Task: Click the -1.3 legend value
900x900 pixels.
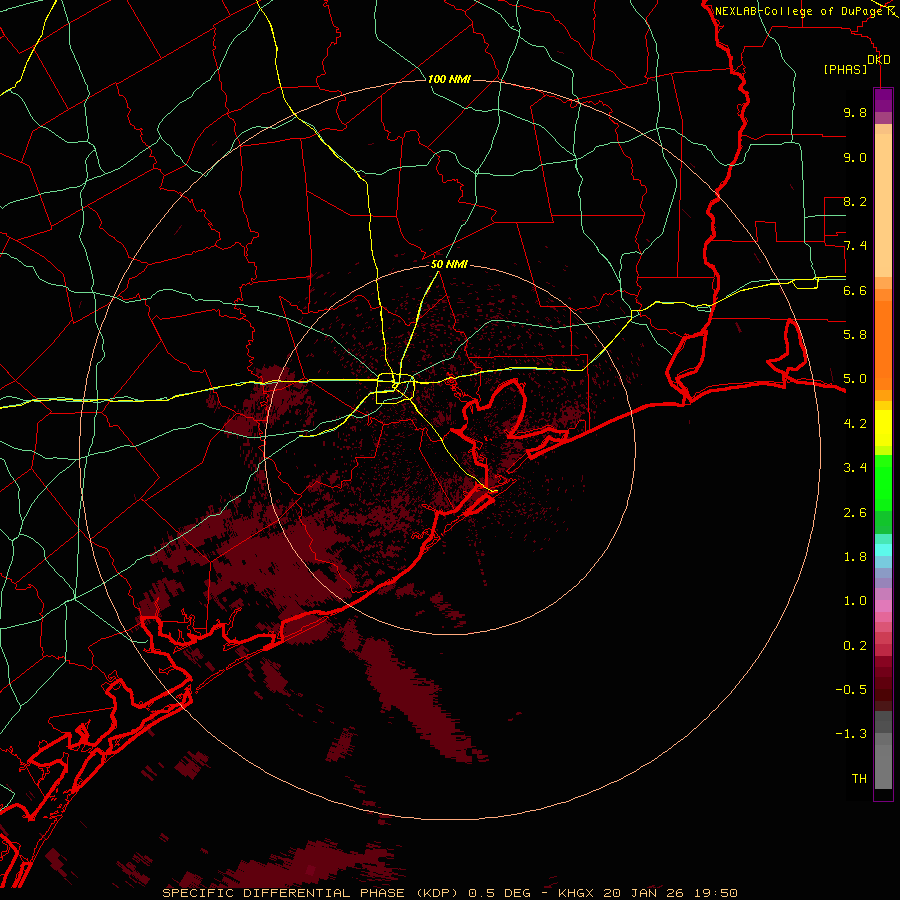Action: [x=851, y=734]
